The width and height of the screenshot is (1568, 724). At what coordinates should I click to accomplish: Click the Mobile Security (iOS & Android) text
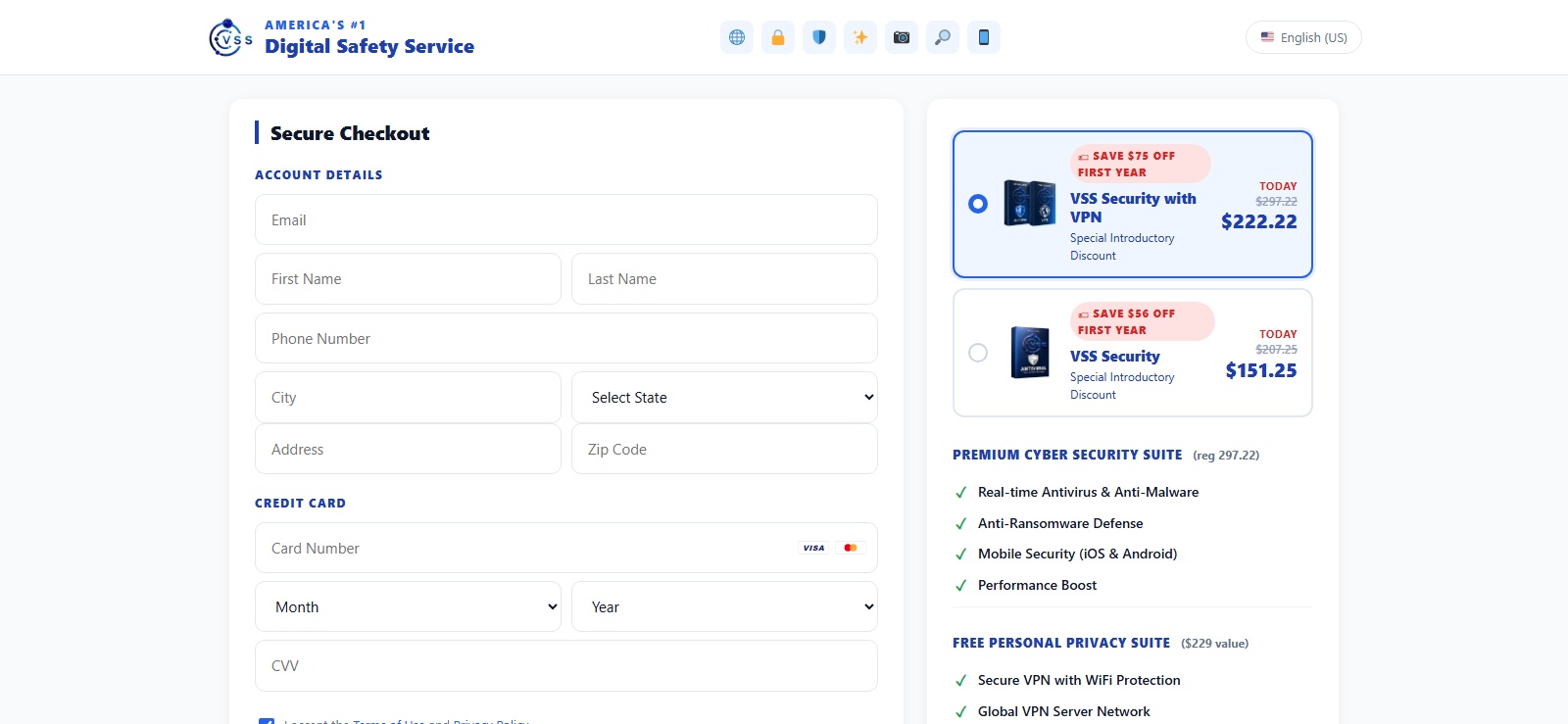(x=1078, y=555)
